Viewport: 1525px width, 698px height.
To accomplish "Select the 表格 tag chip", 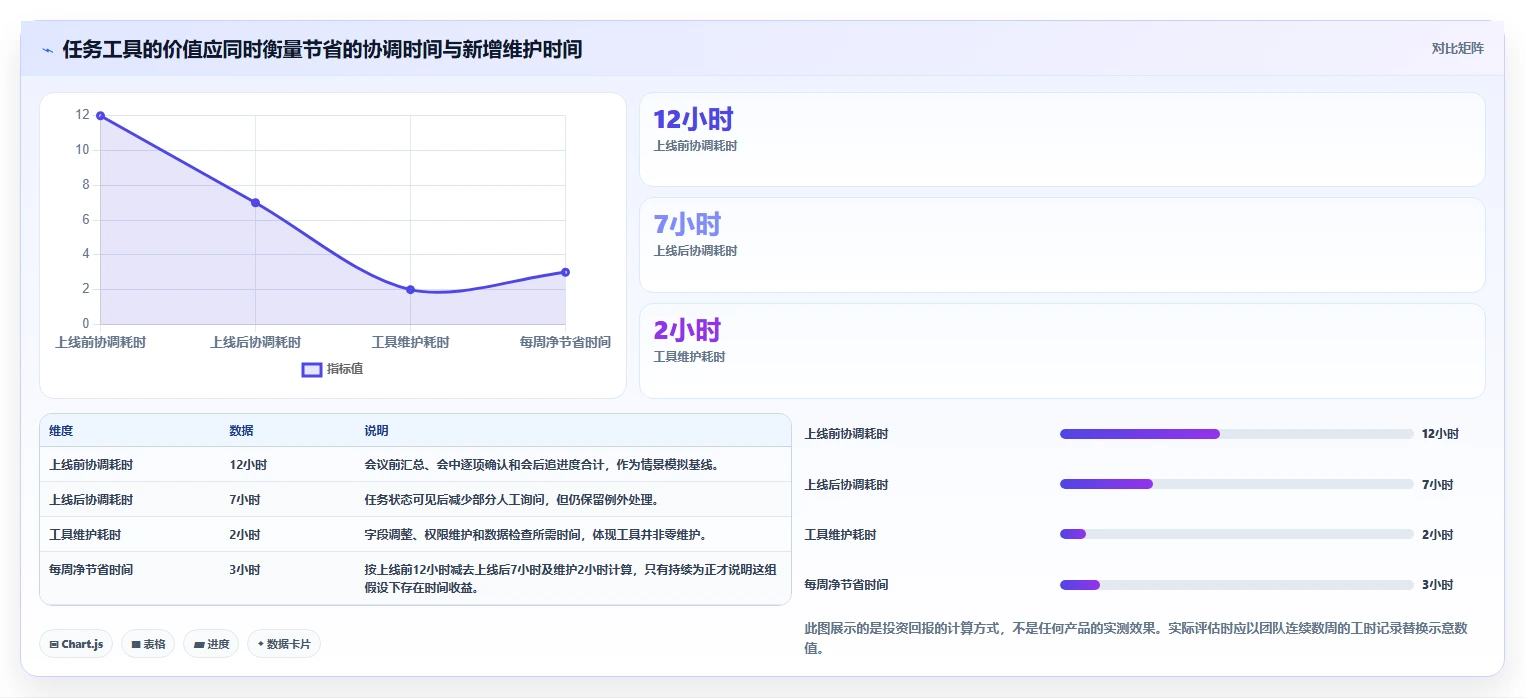I will tap(148, 644).
